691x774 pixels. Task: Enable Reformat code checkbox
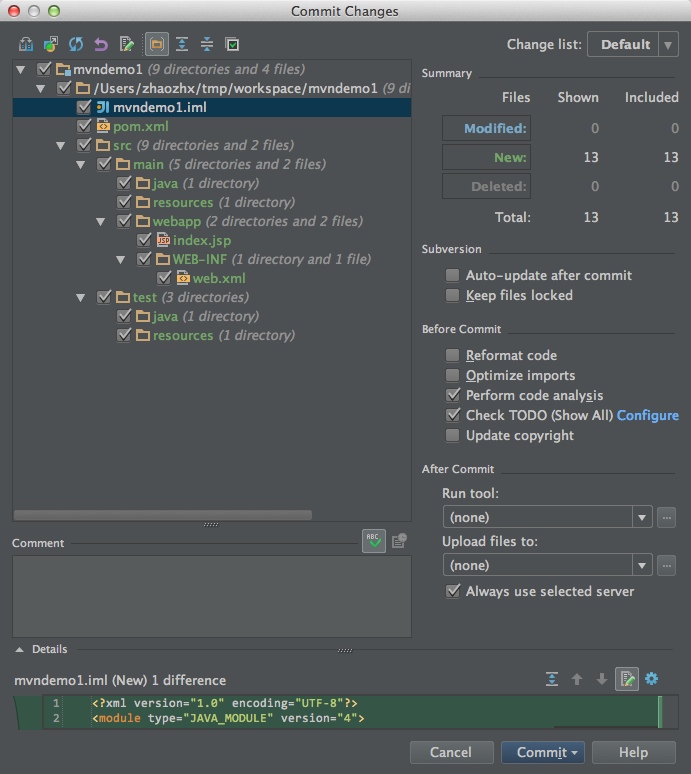[452, 355]
